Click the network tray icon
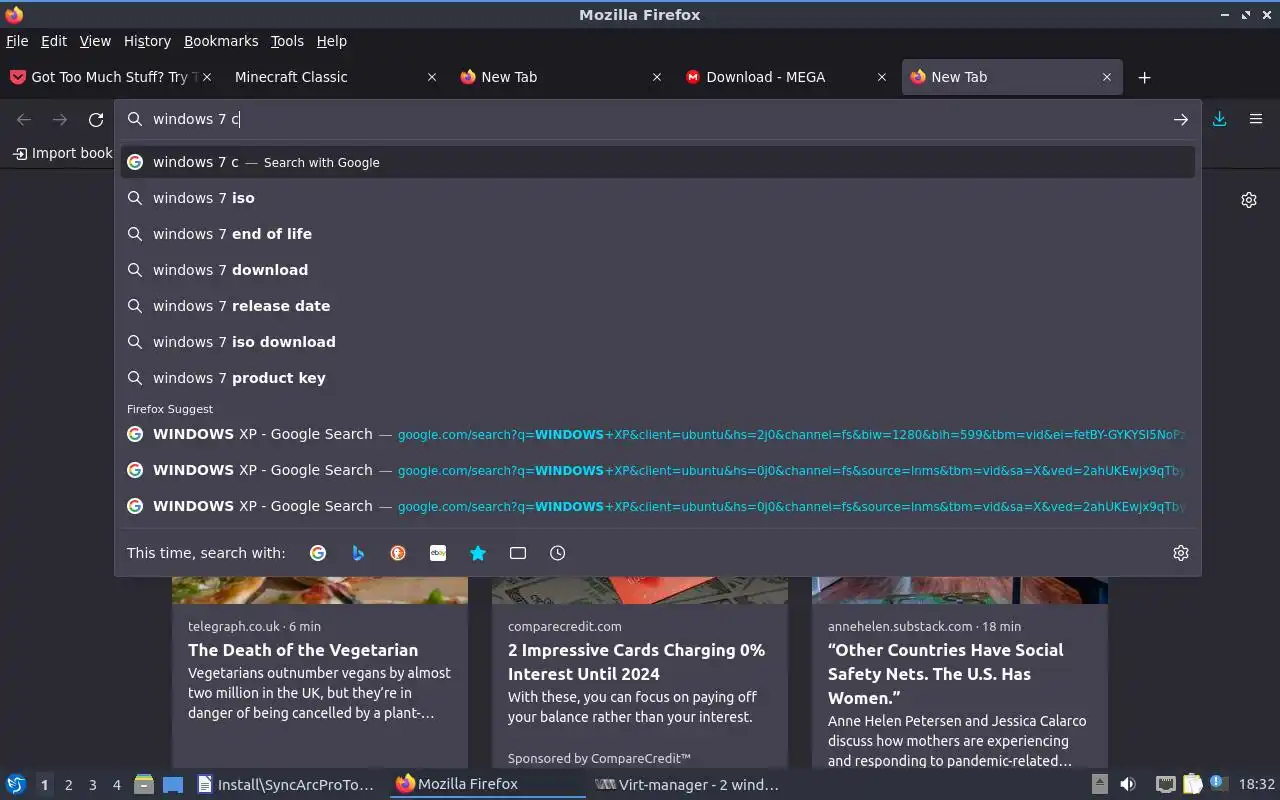 coord(1165,784)
